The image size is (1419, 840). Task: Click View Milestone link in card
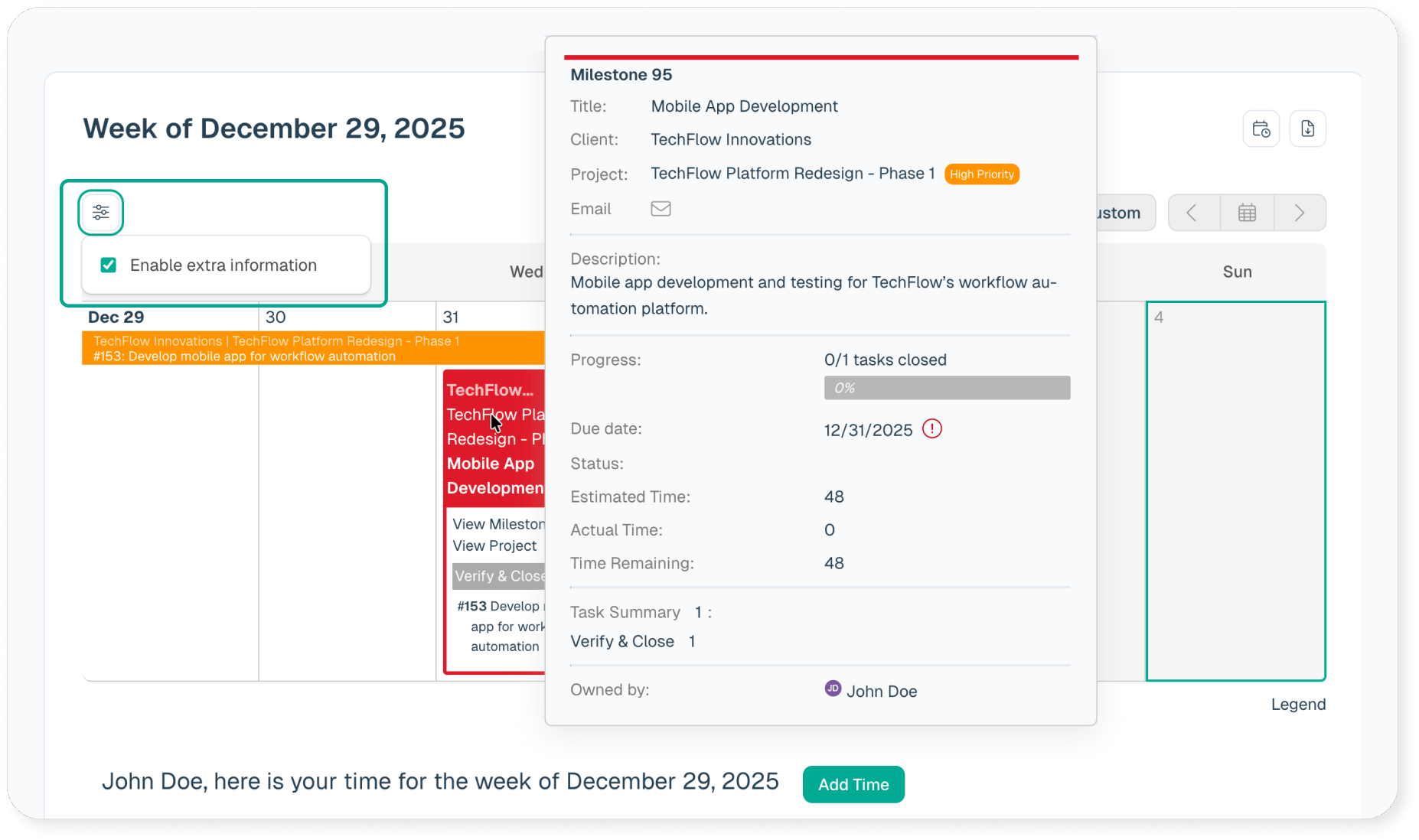(x=497, y=524)
